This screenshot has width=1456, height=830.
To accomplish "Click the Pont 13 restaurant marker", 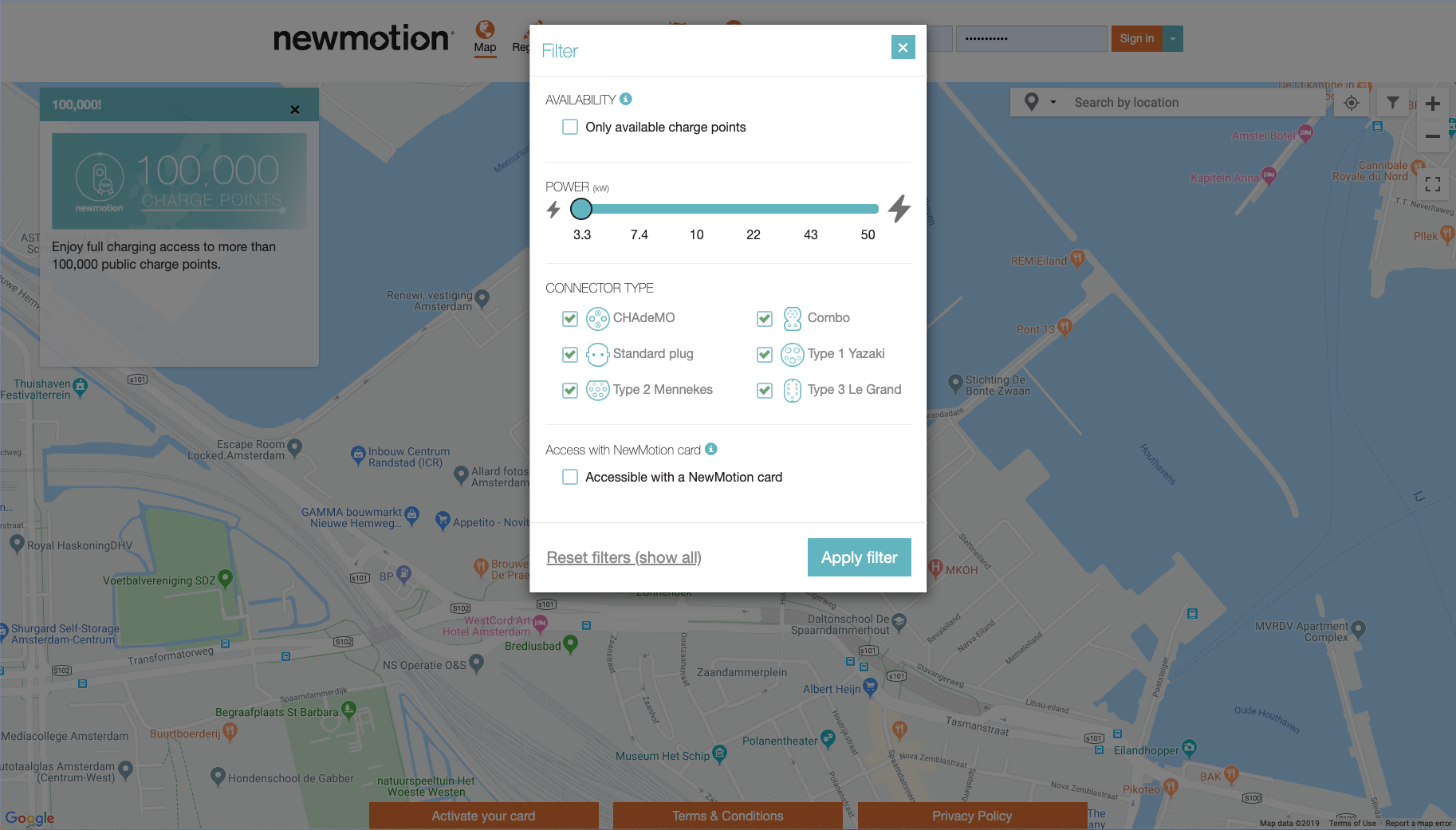I will 1064,327.
